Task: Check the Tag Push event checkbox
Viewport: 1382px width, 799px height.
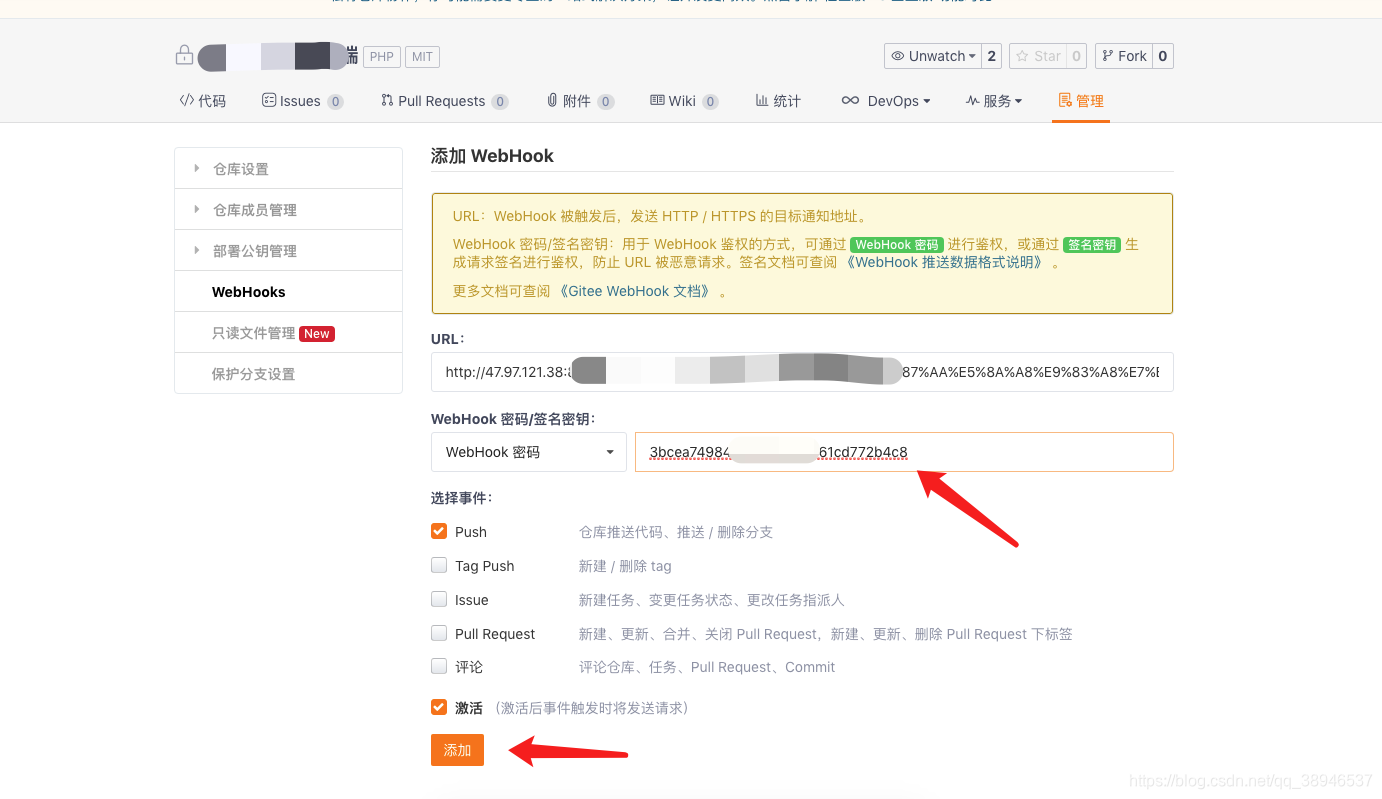Action: click(x=439, y=565)
